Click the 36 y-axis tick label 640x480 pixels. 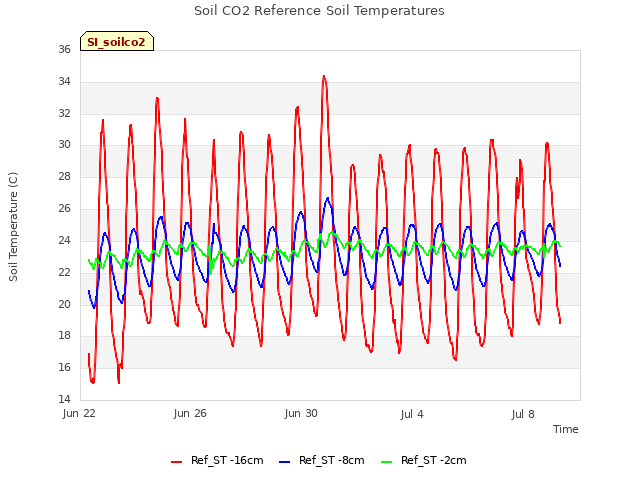64,49
